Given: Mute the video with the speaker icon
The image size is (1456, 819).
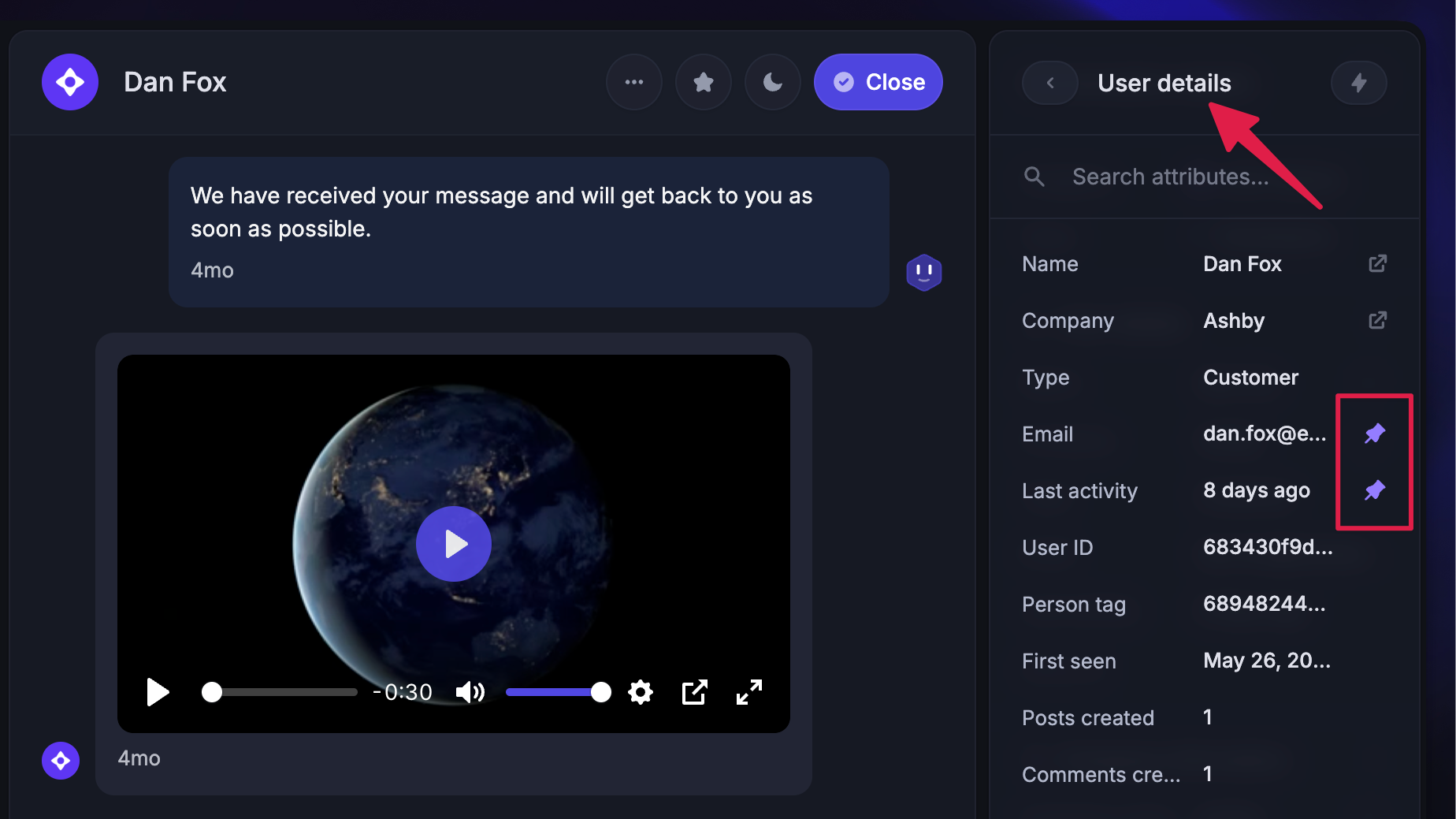Looking at the screenshot, I should tap(470, 692).
